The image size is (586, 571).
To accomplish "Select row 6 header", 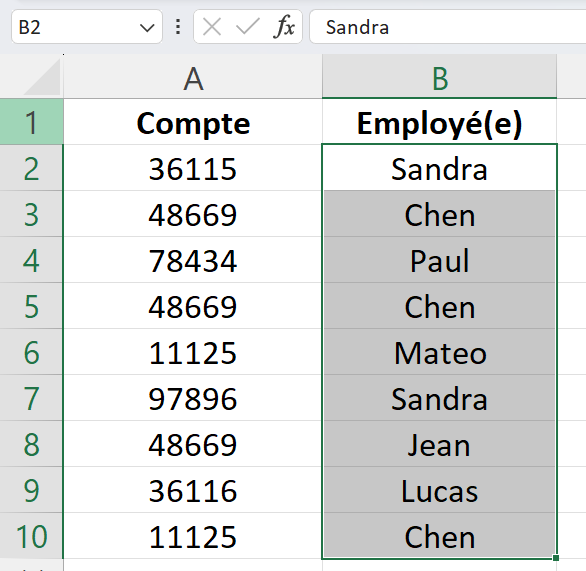I will pyautogui.click(x=31, y=352).
